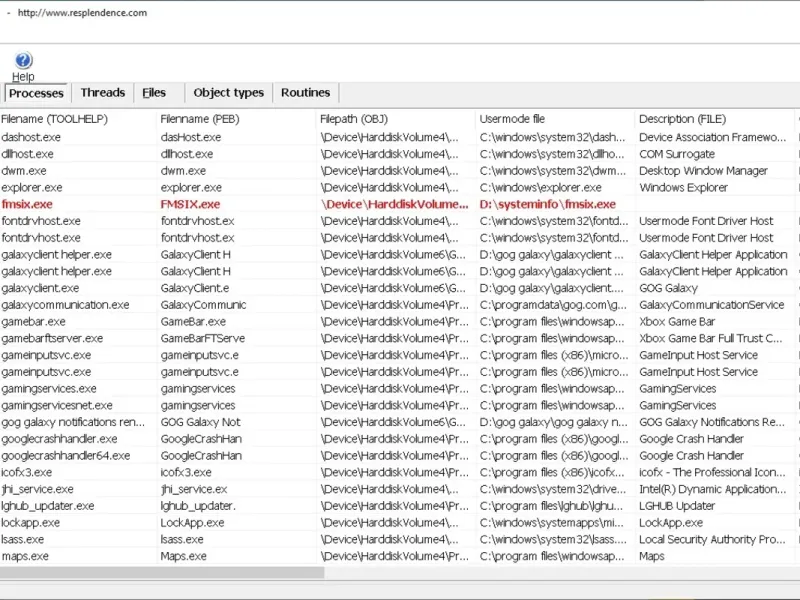
Task: Open the Routines tab
Action: [305, 93]
